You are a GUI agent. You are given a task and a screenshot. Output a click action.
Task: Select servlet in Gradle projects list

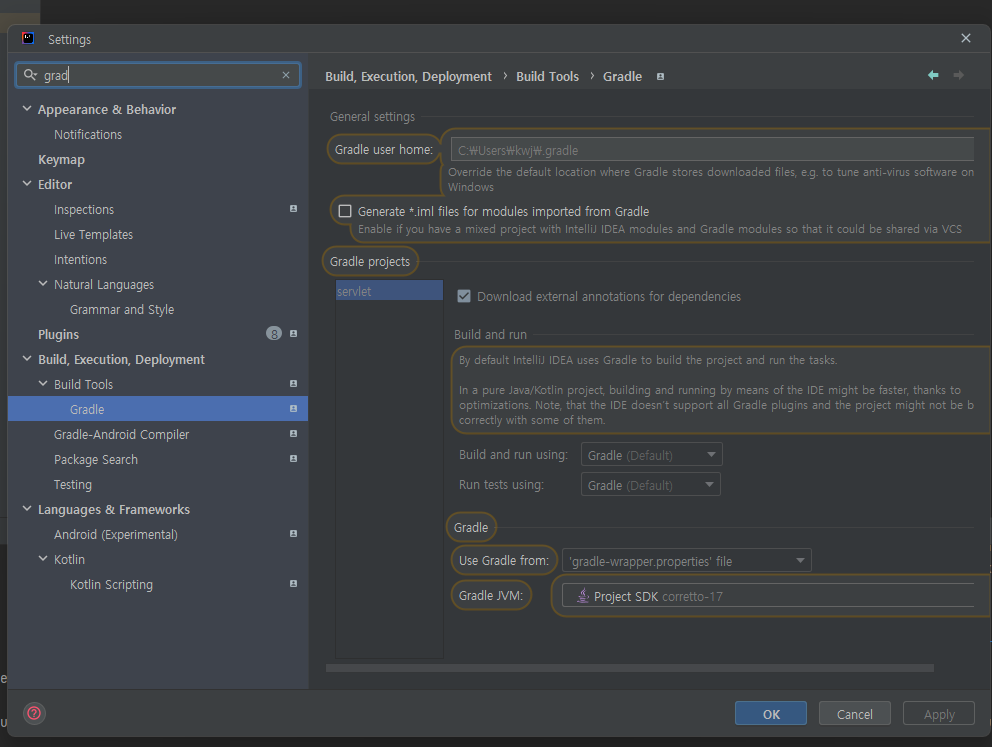(389, 291)
